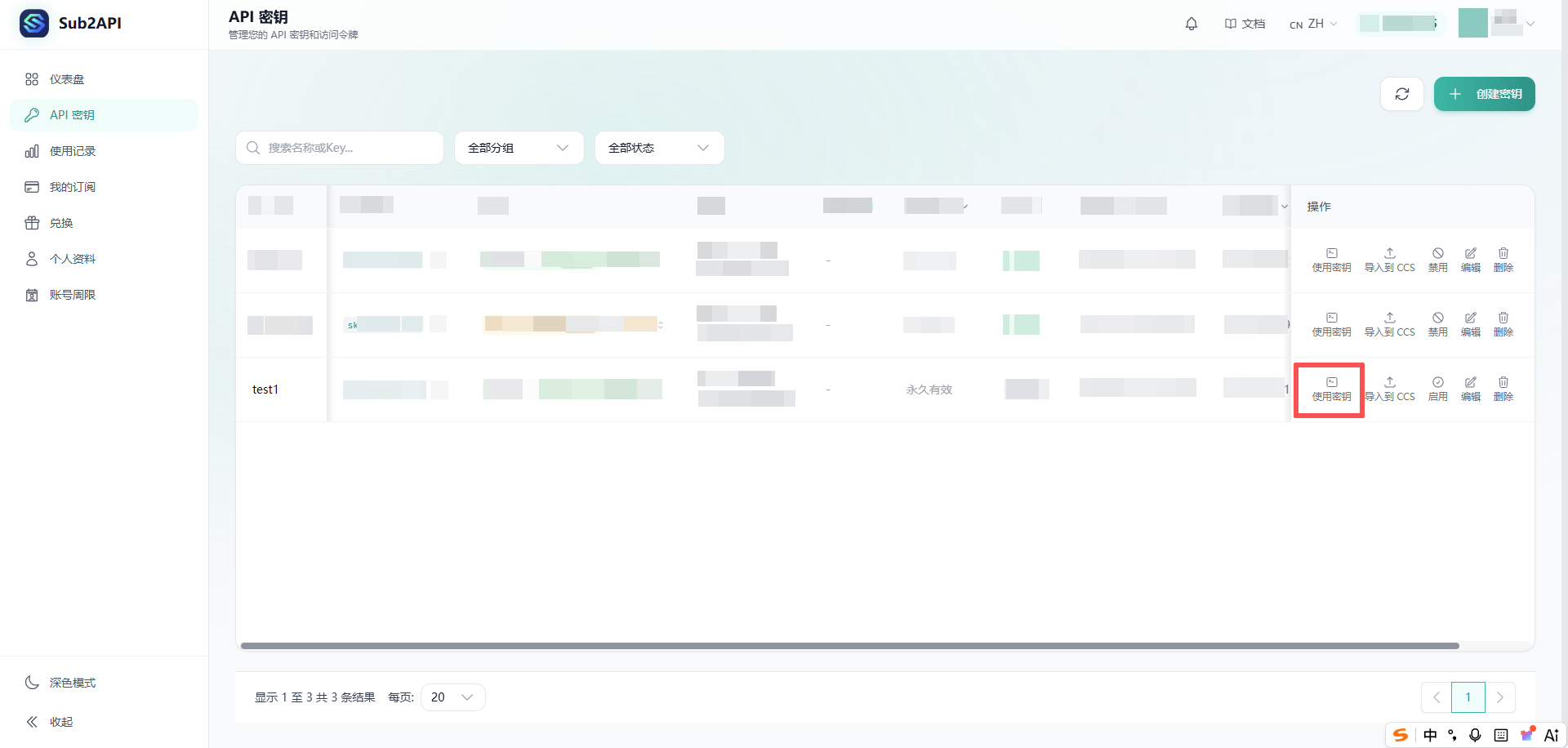Click 删除 in the second row
1568x748 pixels.
(x=1503, y=325)
